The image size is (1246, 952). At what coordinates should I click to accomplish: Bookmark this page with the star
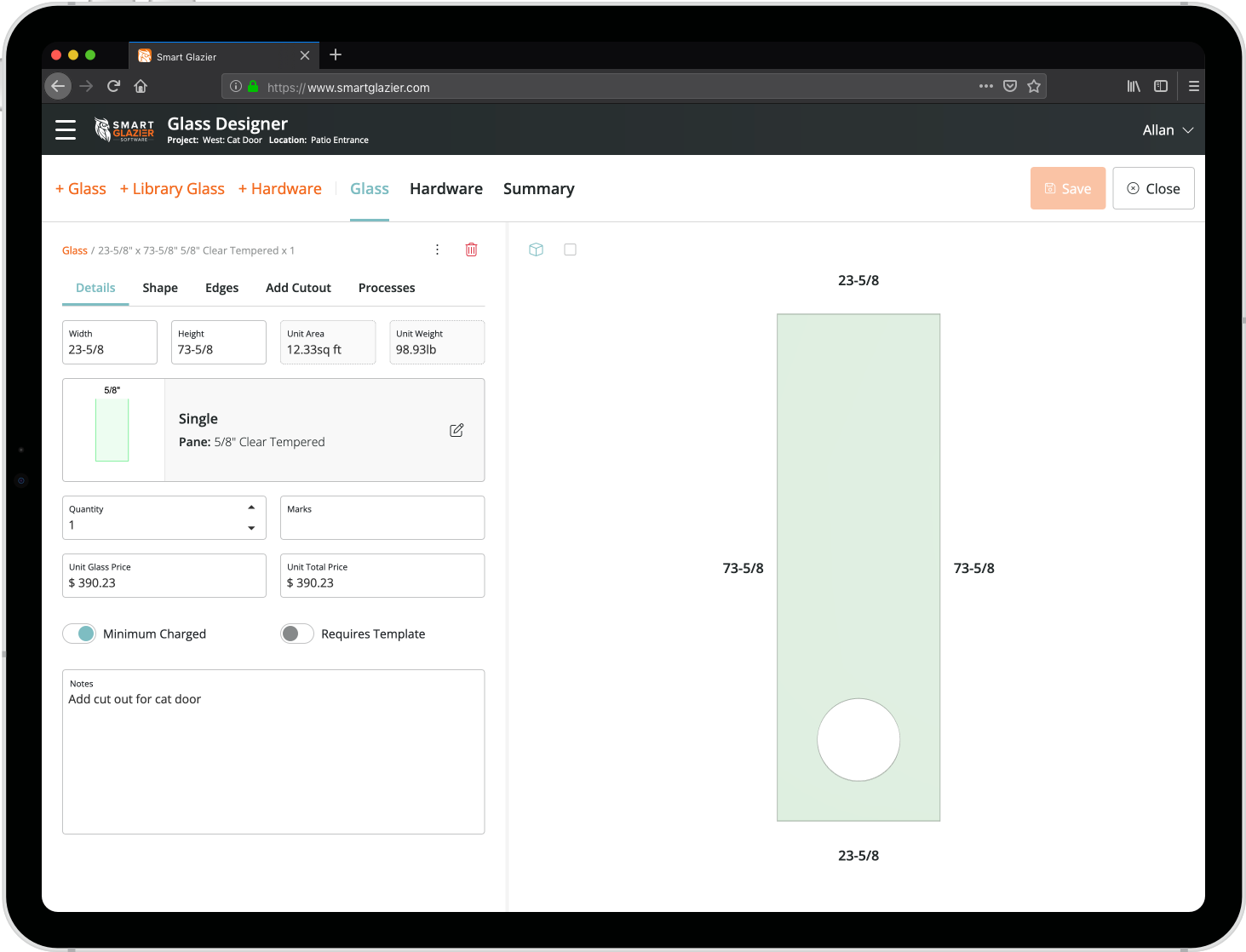coord(1034,86)
